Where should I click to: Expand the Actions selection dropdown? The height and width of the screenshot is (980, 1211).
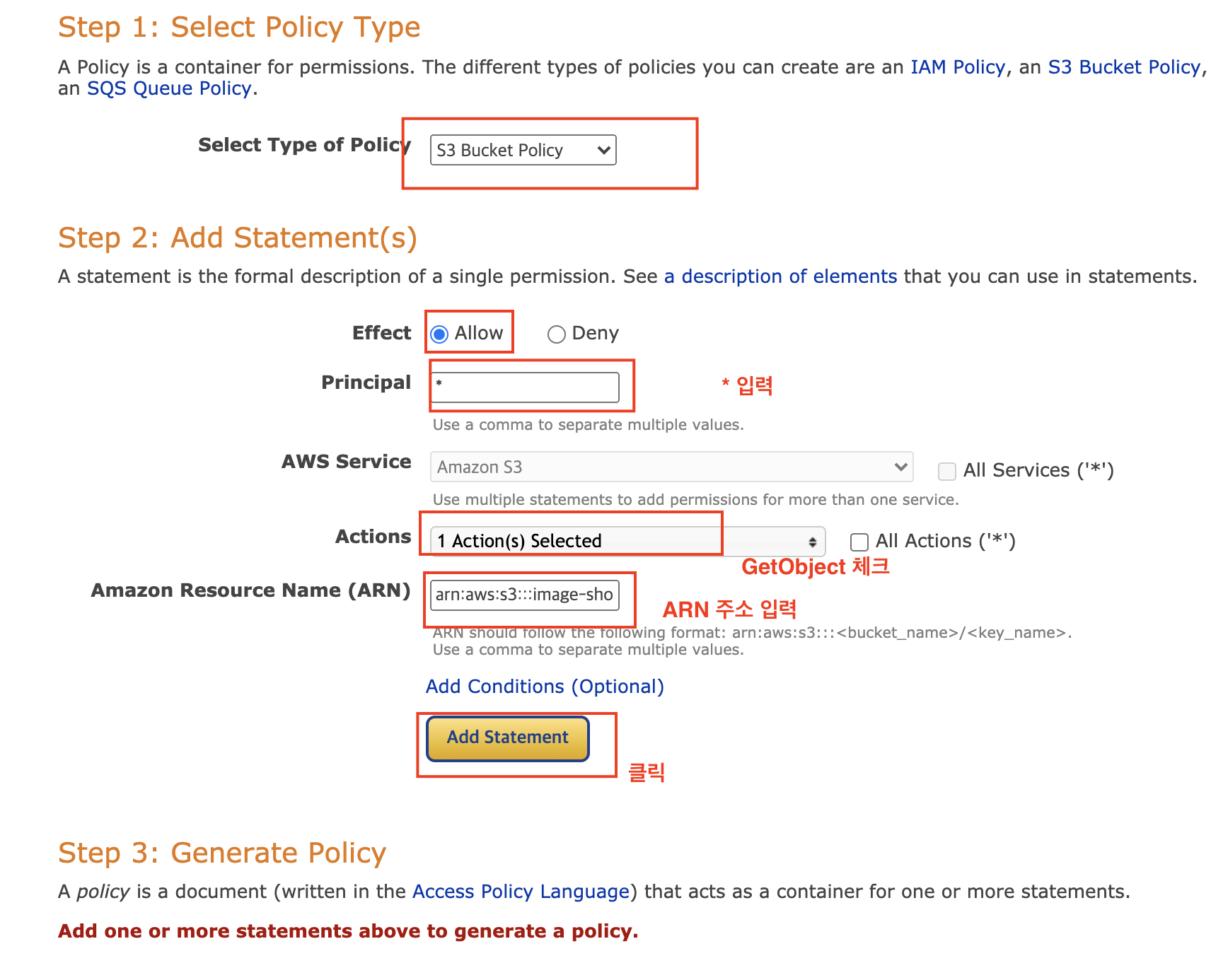pos(627,541)
